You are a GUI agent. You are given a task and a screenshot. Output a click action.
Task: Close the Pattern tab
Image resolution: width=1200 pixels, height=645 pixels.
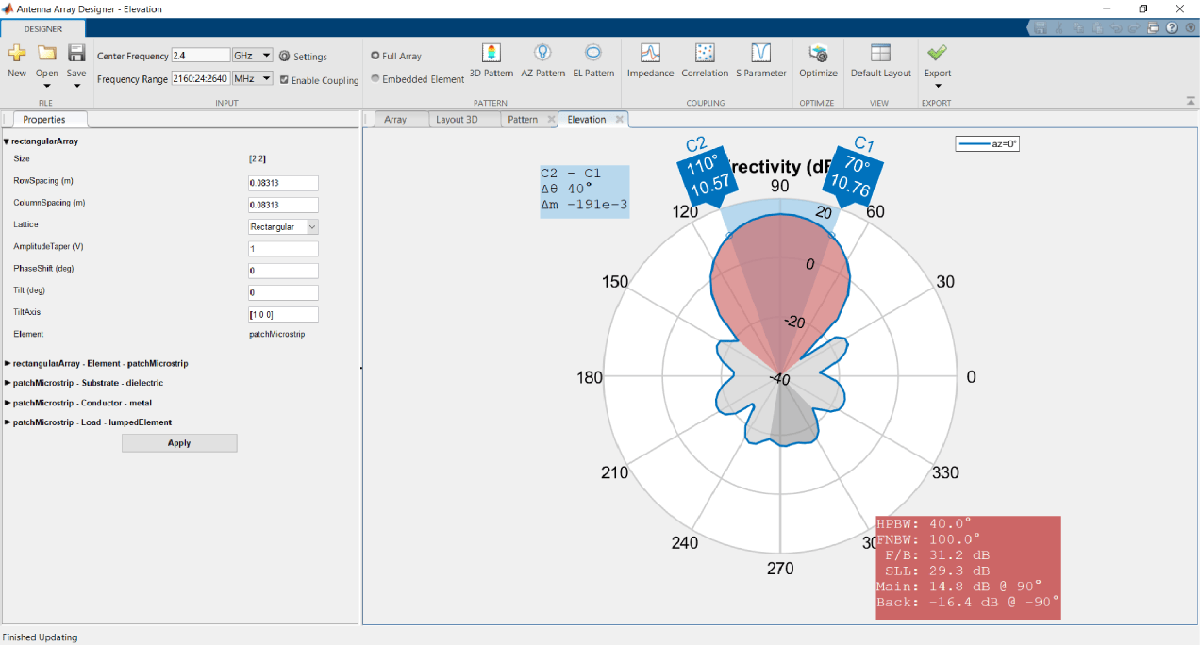click(x=549, y=119)
